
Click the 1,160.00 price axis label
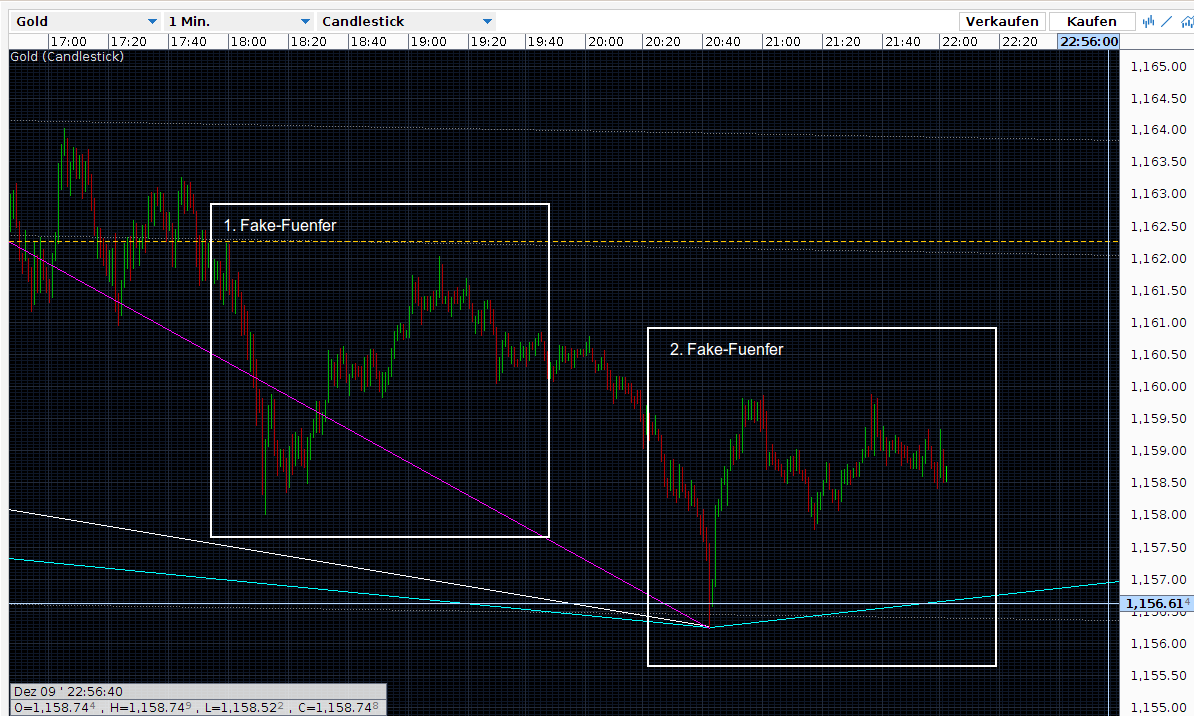[1157, 387]
